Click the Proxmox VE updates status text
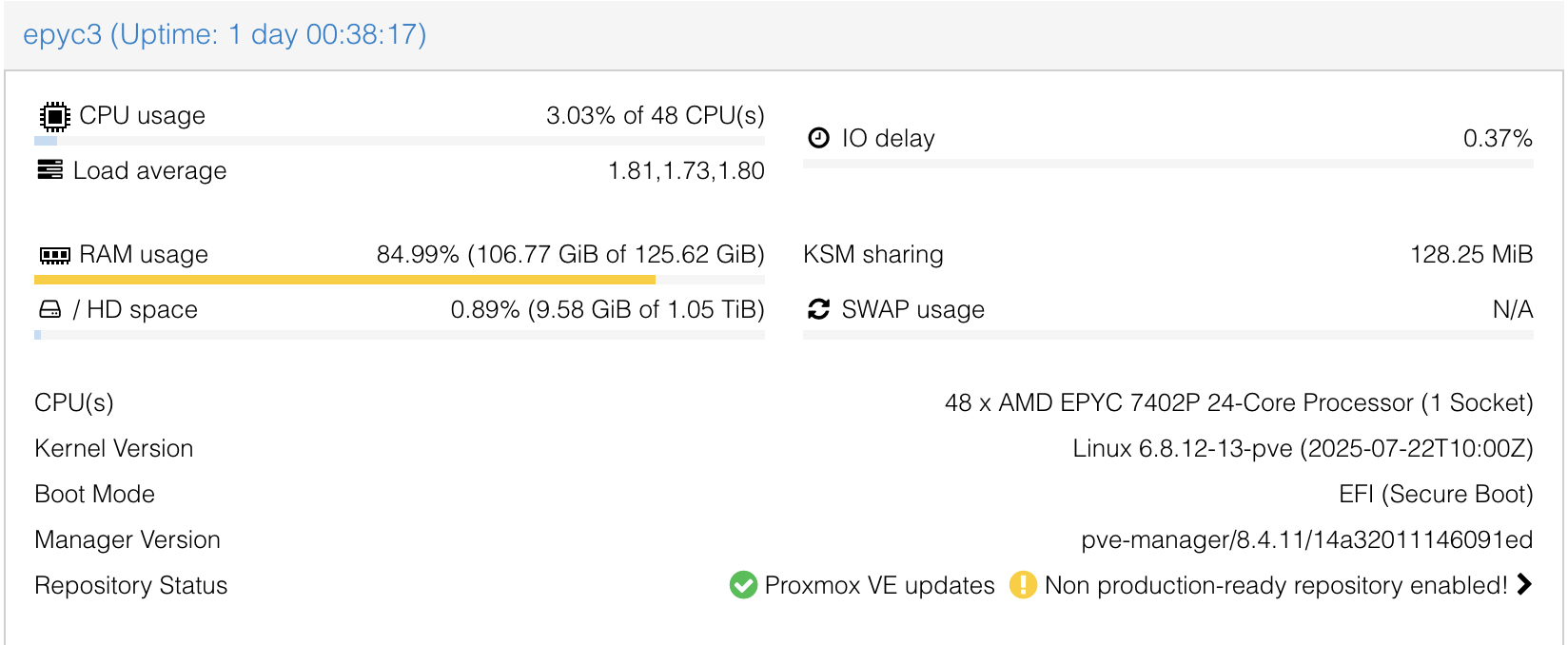This screenshot has height=645, width=1568. 879,585
